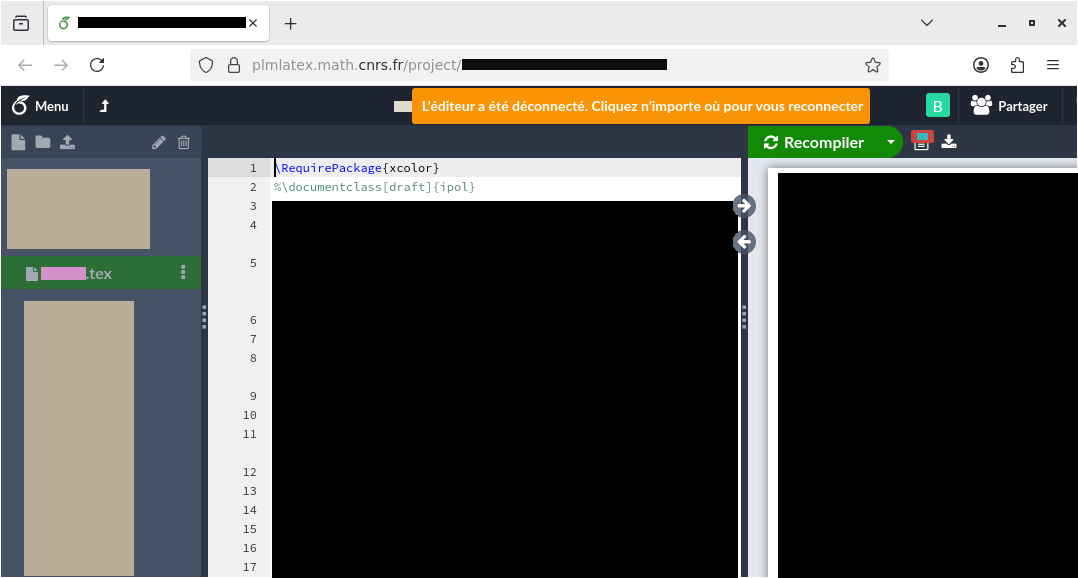1078x578 pixels.
Task: Click the go to code location arrow
Action: (x=744, y=242)
